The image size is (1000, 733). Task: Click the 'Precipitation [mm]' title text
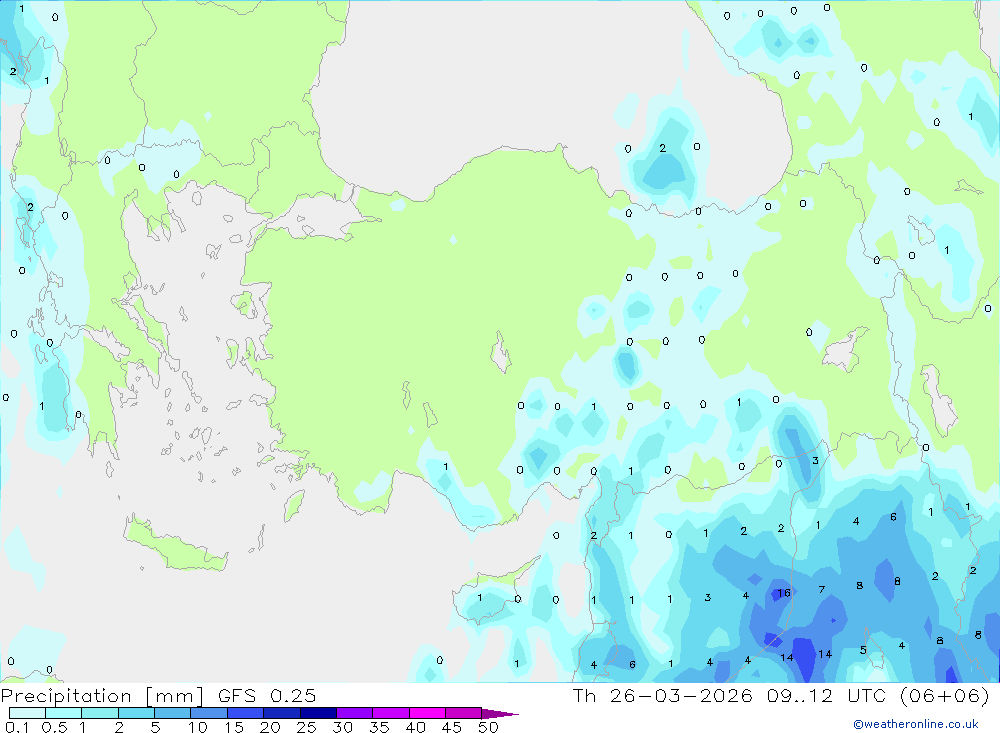point(102,696)
